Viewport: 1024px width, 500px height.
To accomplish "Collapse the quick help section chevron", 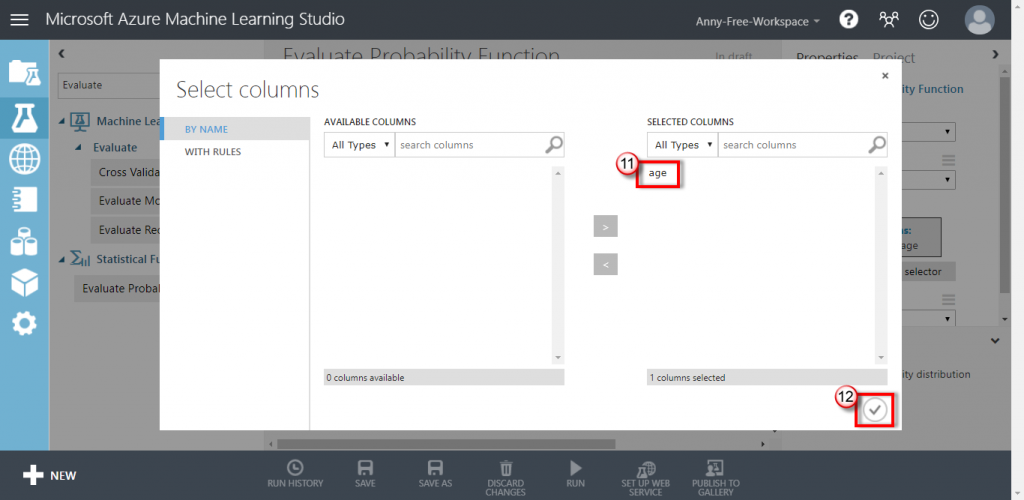I will coord(995,341).
